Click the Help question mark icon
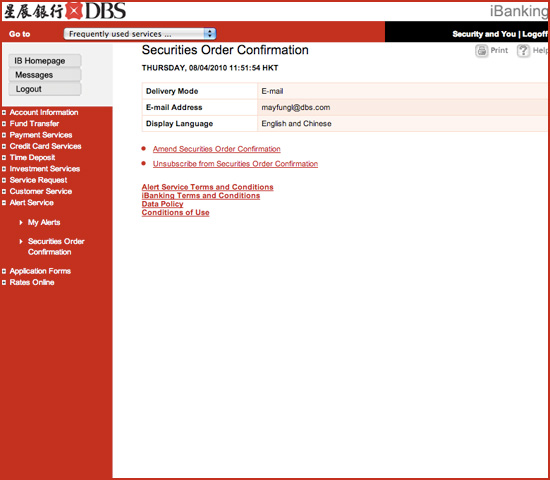The image size is (550, 480). (x=523, y=51)
